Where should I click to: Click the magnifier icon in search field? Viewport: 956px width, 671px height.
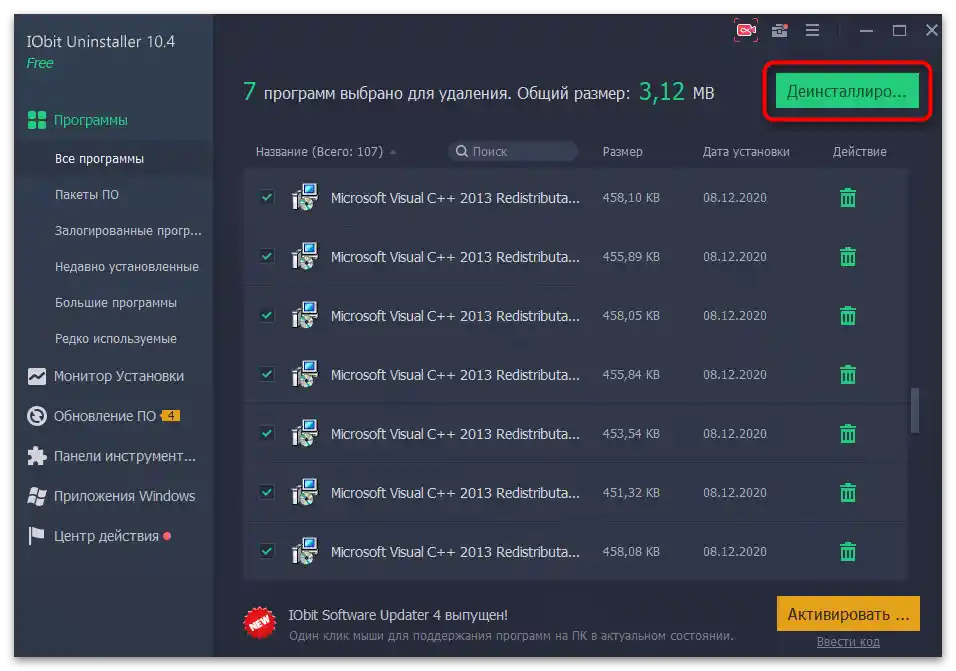462,151
